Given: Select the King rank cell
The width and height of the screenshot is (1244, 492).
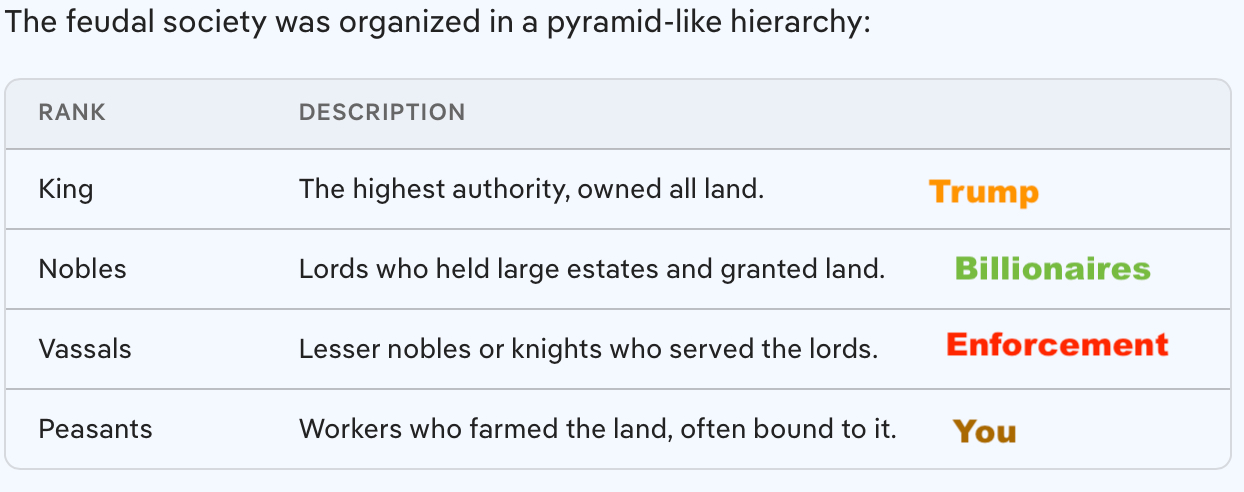Looking at the screenshot, I should coord(66,188).
